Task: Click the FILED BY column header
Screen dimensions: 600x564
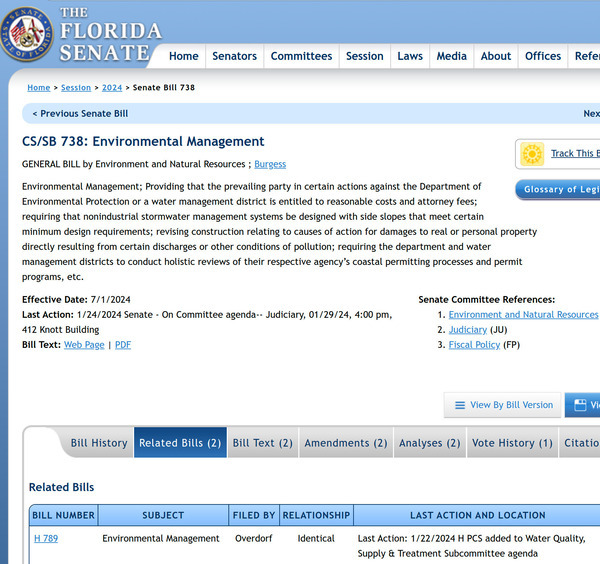Action: click(x=254, y=515)
